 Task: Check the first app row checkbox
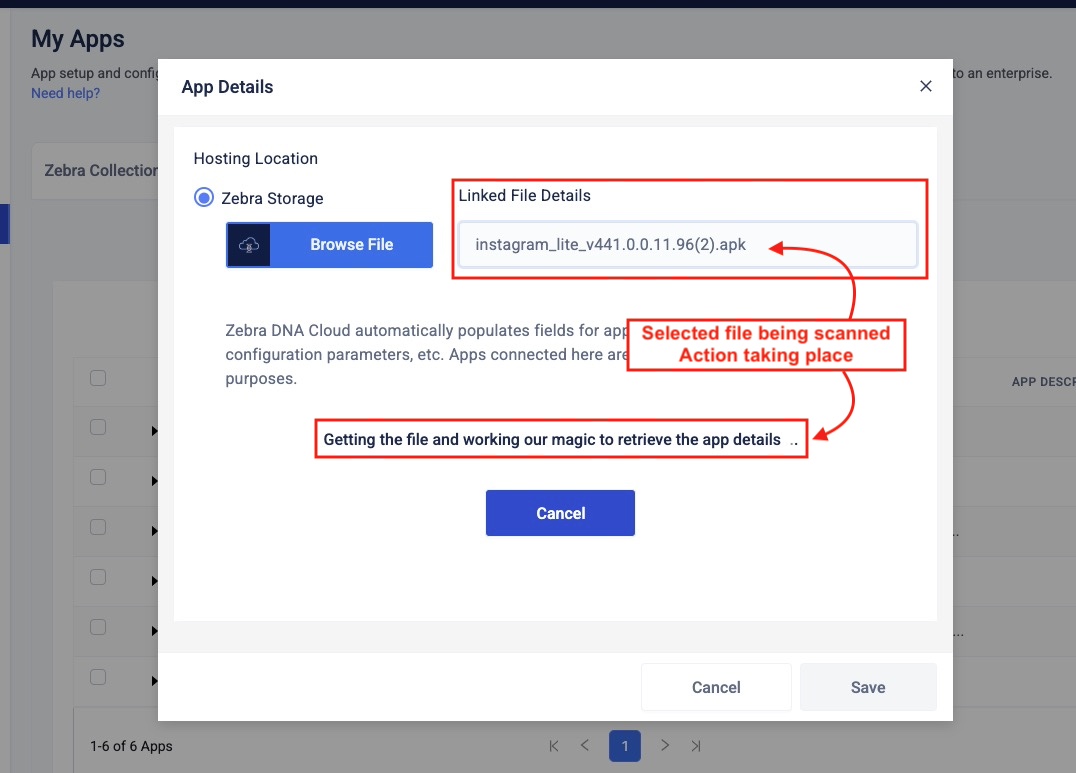coord(98,427)
